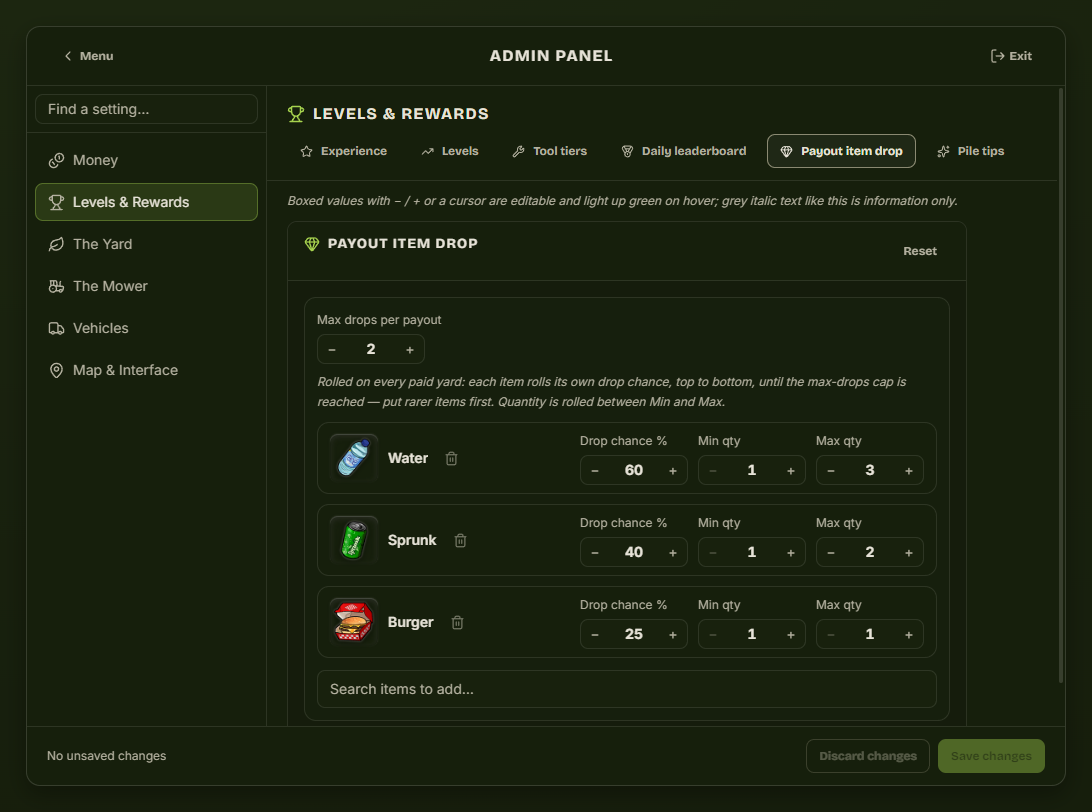The image size is (1092, 812).
Task: Focus the Find a setting search box
Action: tap(146, 109)
